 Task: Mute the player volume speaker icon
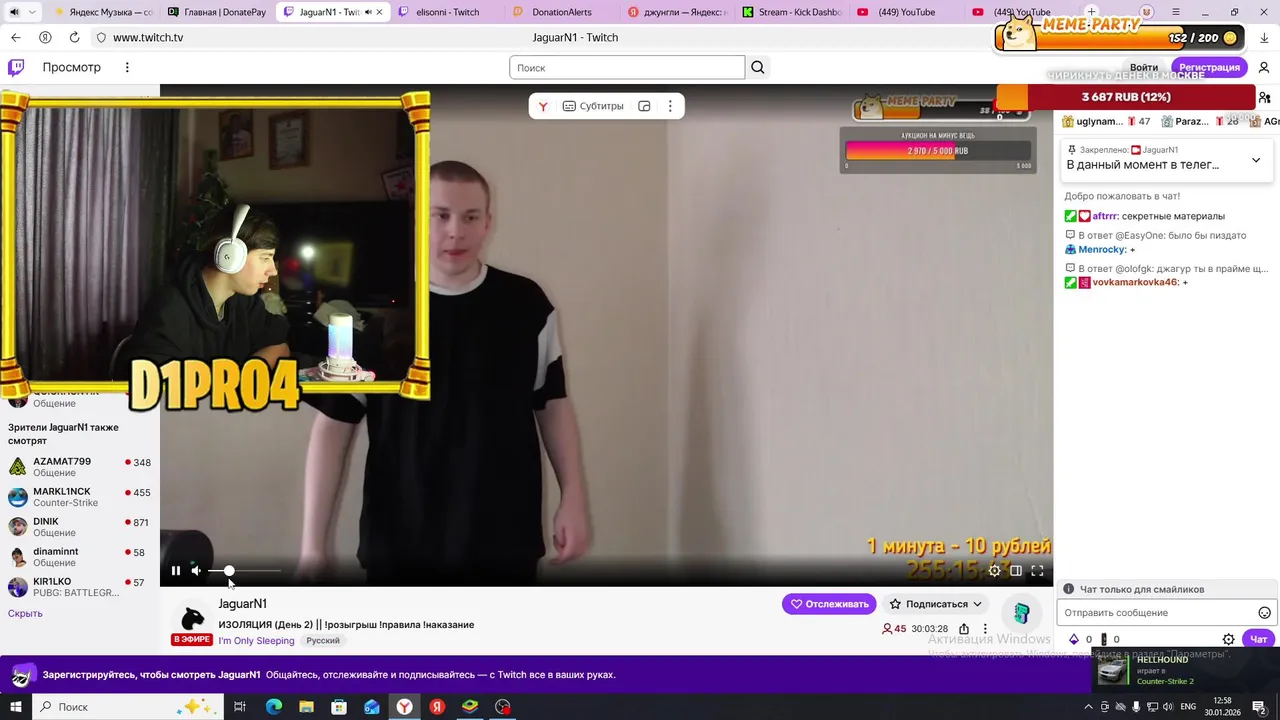point(197,571)
